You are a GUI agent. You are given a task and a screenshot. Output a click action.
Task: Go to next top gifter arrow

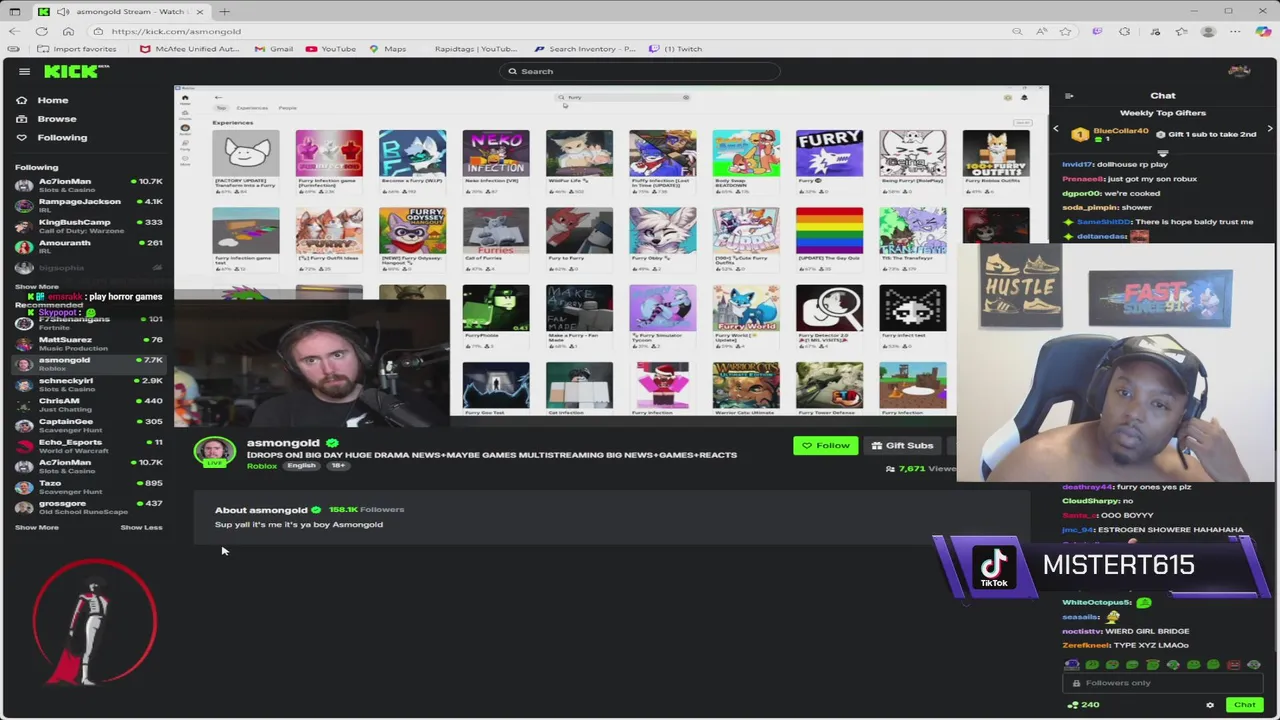[1270, 129]
